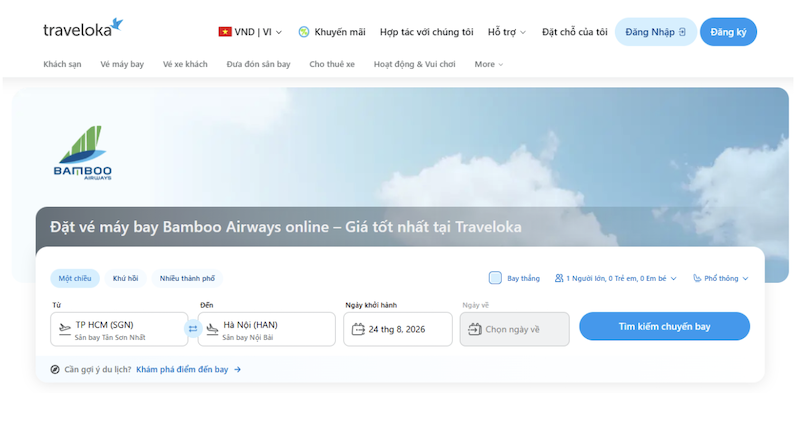Image resolution: width=800 pixels, height=424 pixels.
Task: Click the Chọn ngày về field
Action: point(514,329)
